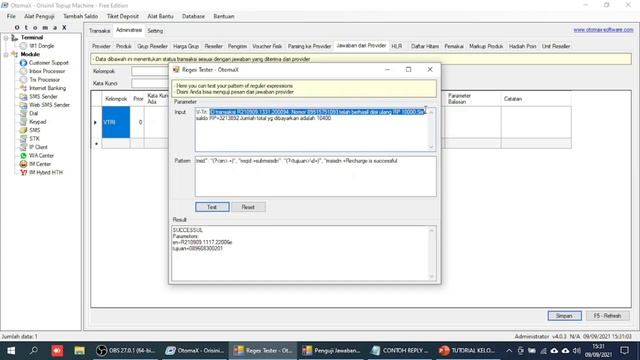This screenshot has width=640, height=360.
Task: Open the Tambah Saldo menu
Action: (x=80, y=16)
